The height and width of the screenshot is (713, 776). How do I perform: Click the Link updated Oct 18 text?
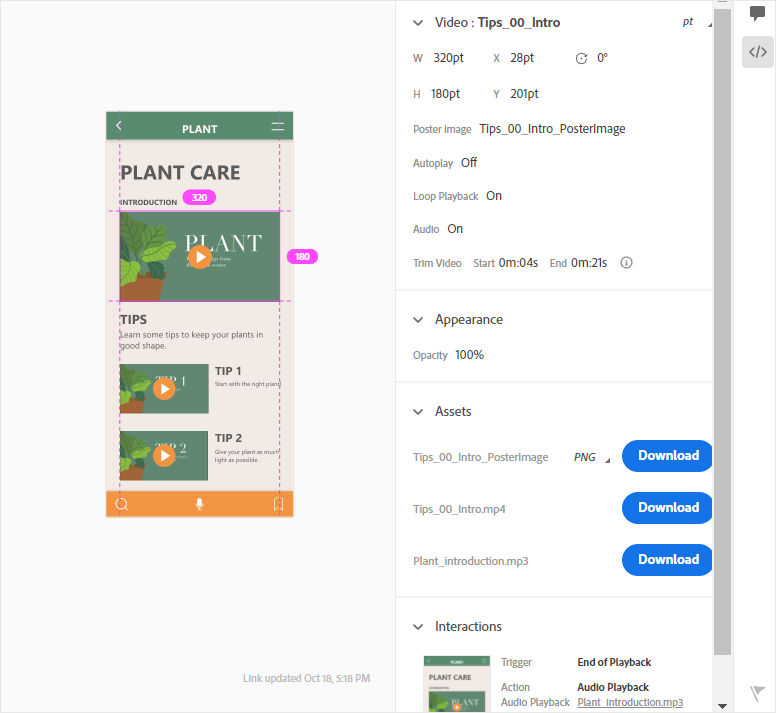click(x=306, y=678)
